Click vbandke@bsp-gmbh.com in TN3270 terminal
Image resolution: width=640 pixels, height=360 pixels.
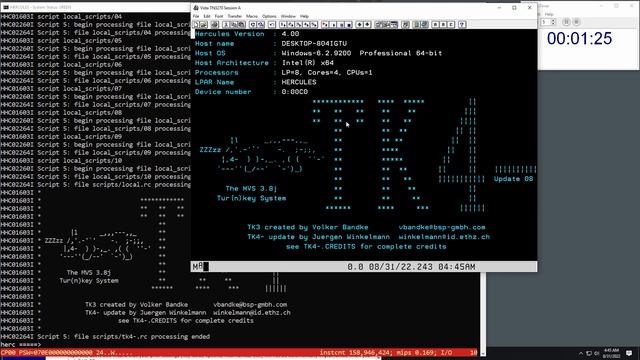click(x=442, y=227)
